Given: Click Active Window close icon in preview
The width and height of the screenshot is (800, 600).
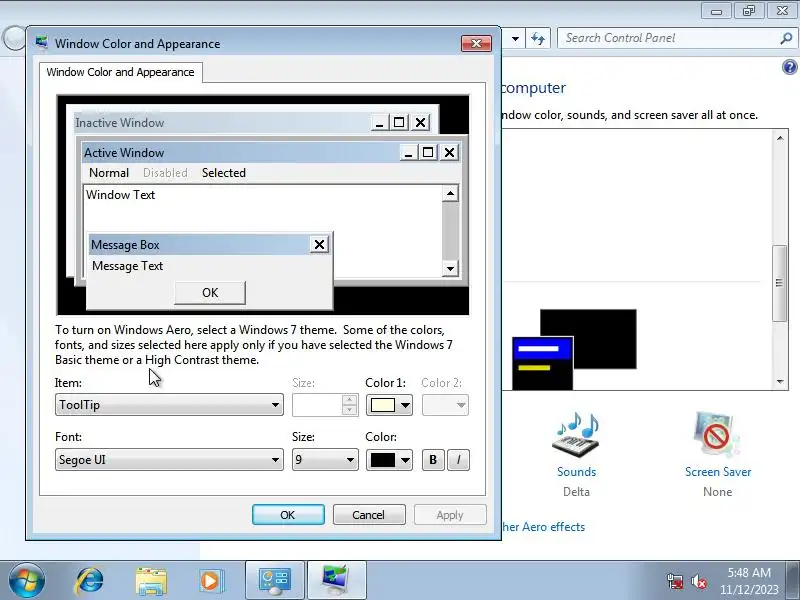Looking at the screenshot, I should point(449,152).
